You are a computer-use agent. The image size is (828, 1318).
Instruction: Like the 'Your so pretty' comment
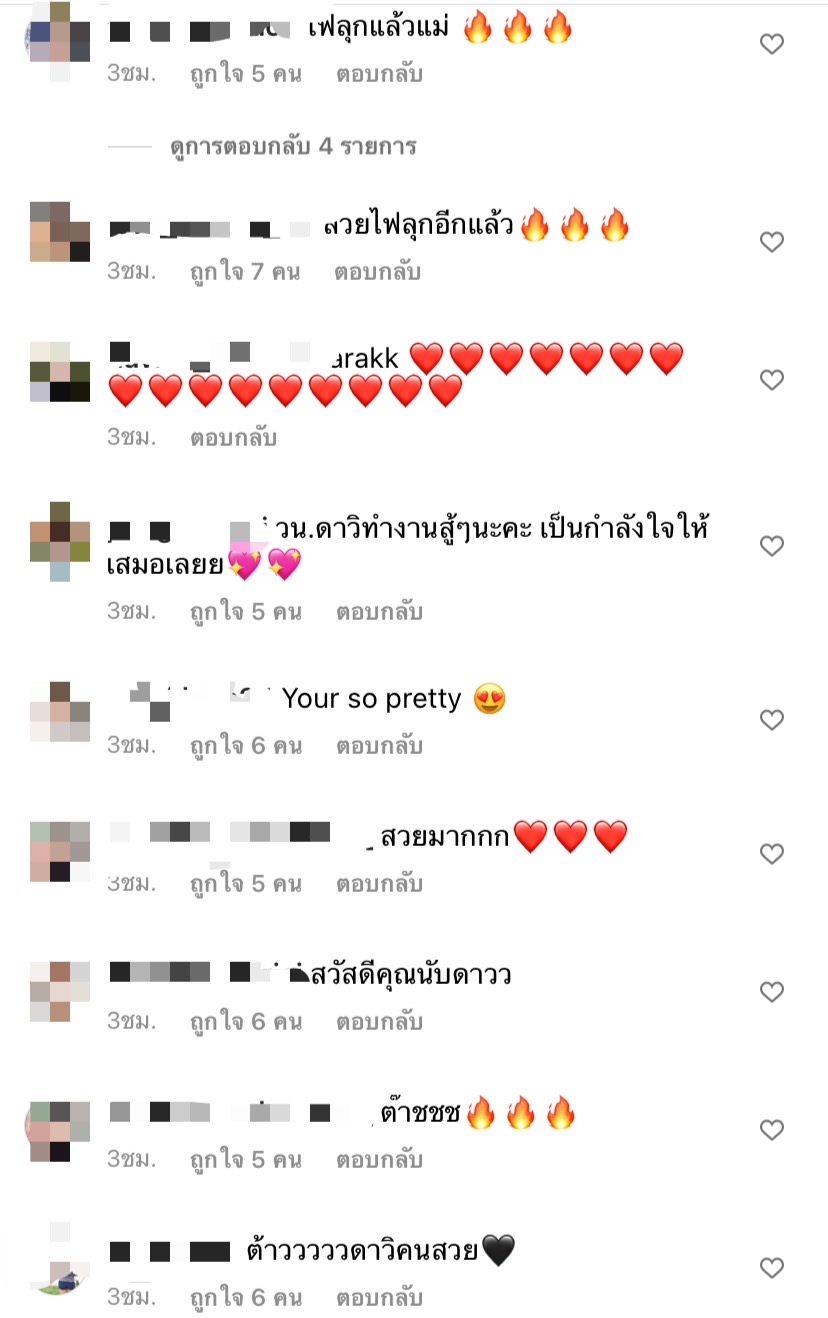click(x=772, y=720)
